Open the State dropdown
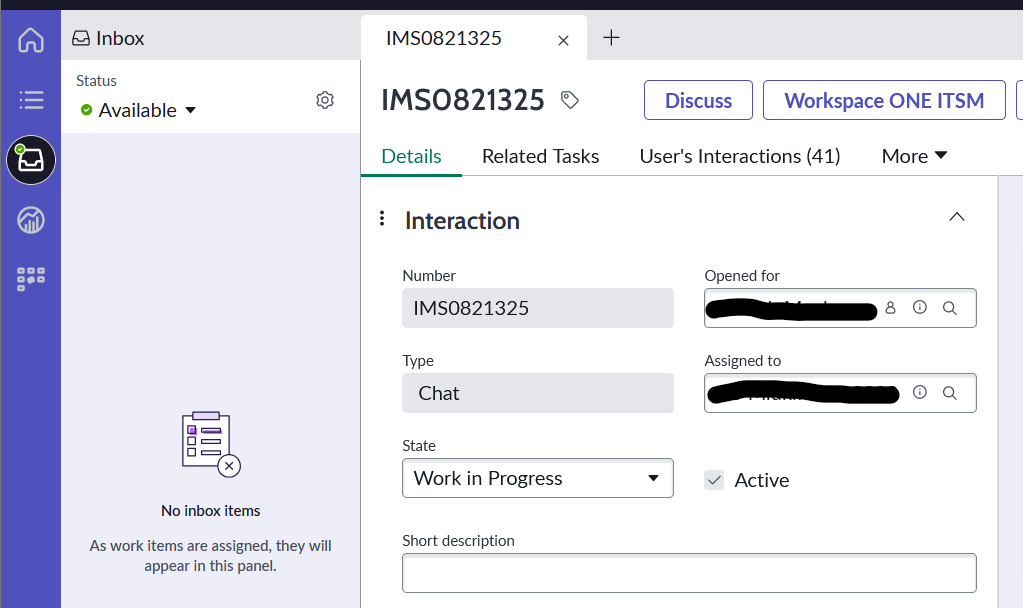The image size is (1023, 608). pyautogui.click(x=538, y=478)
